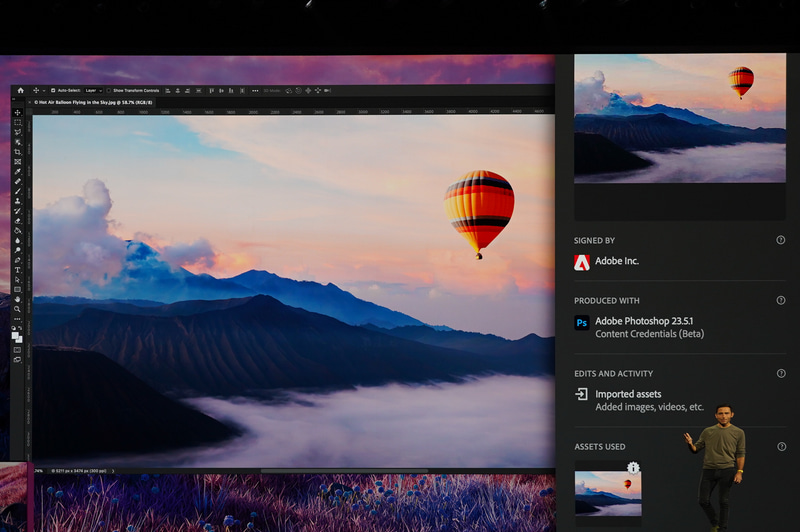Select the Hand tool
The height and width of the screenshot is (532, 800).
17,299
